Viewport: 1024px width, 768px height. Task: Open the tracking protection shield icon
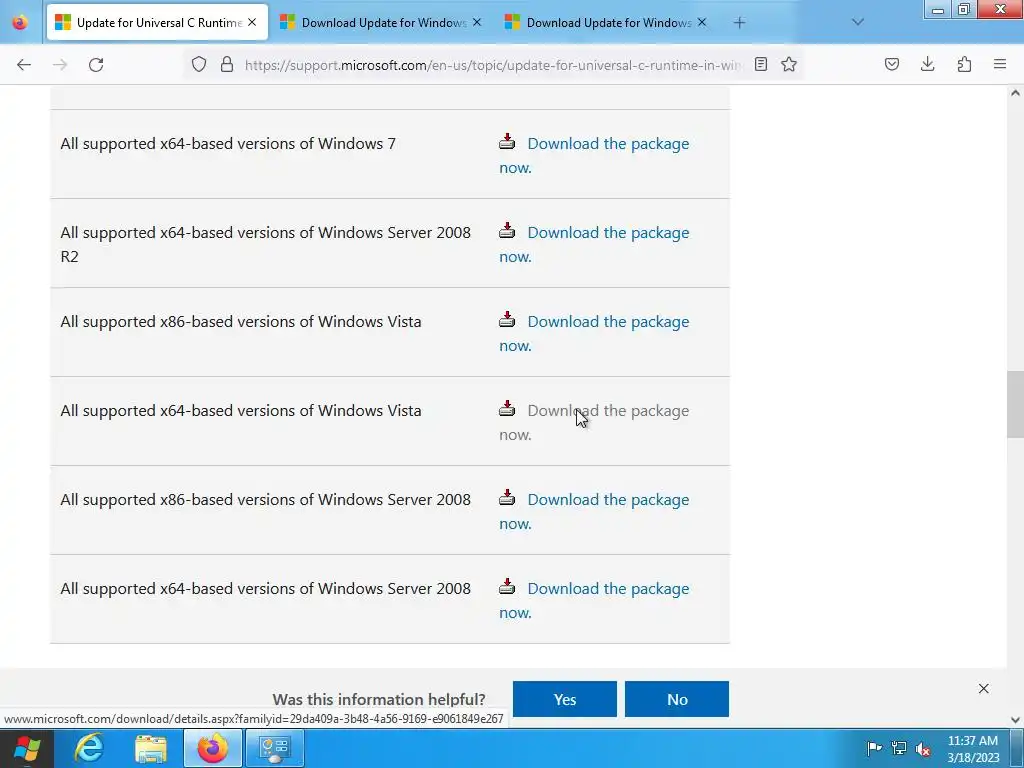tap(199, 64)
